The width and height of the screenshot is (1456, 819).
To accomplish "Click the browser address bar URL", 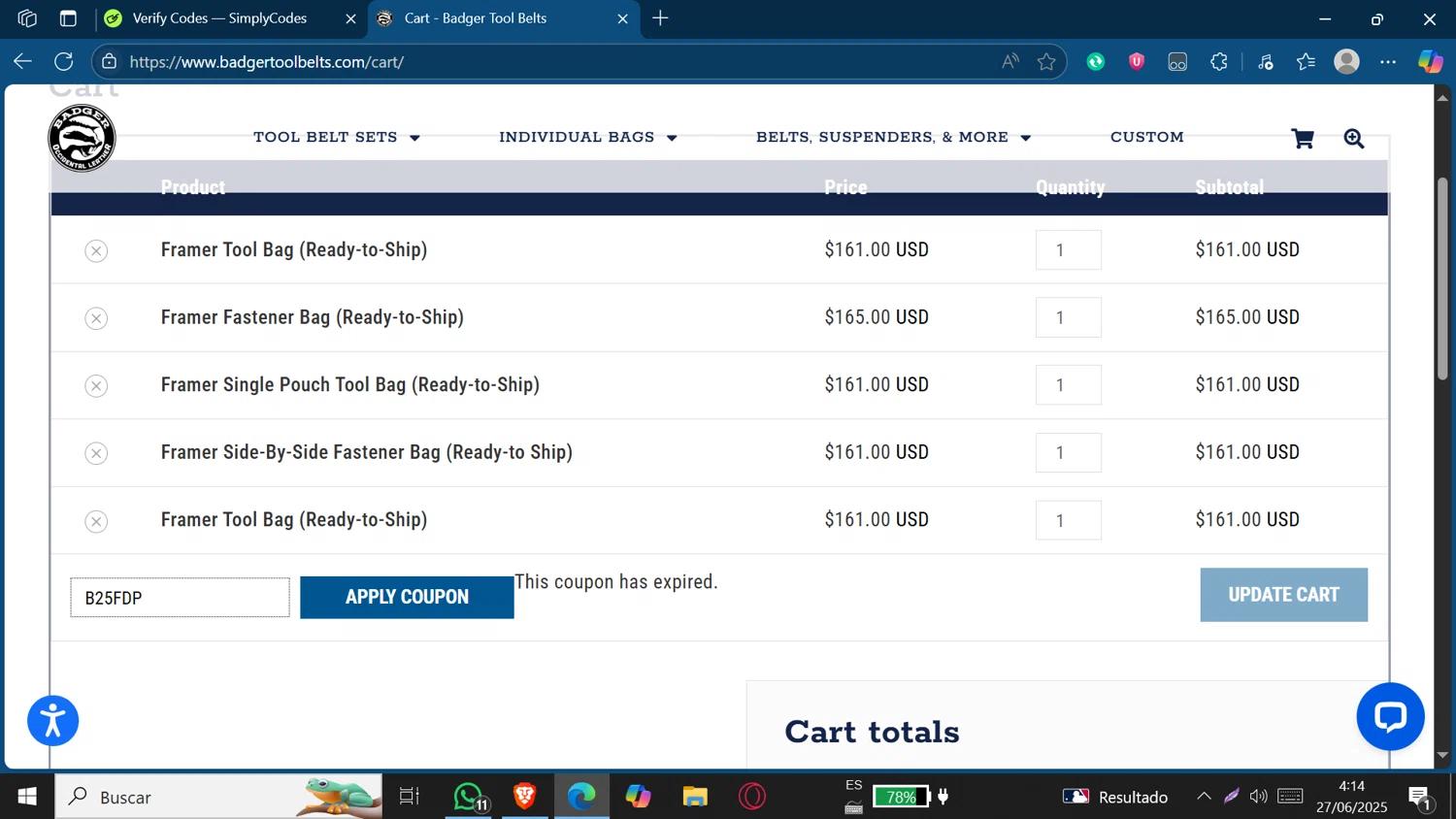I will pyautogui.click(x=266, y=62).
